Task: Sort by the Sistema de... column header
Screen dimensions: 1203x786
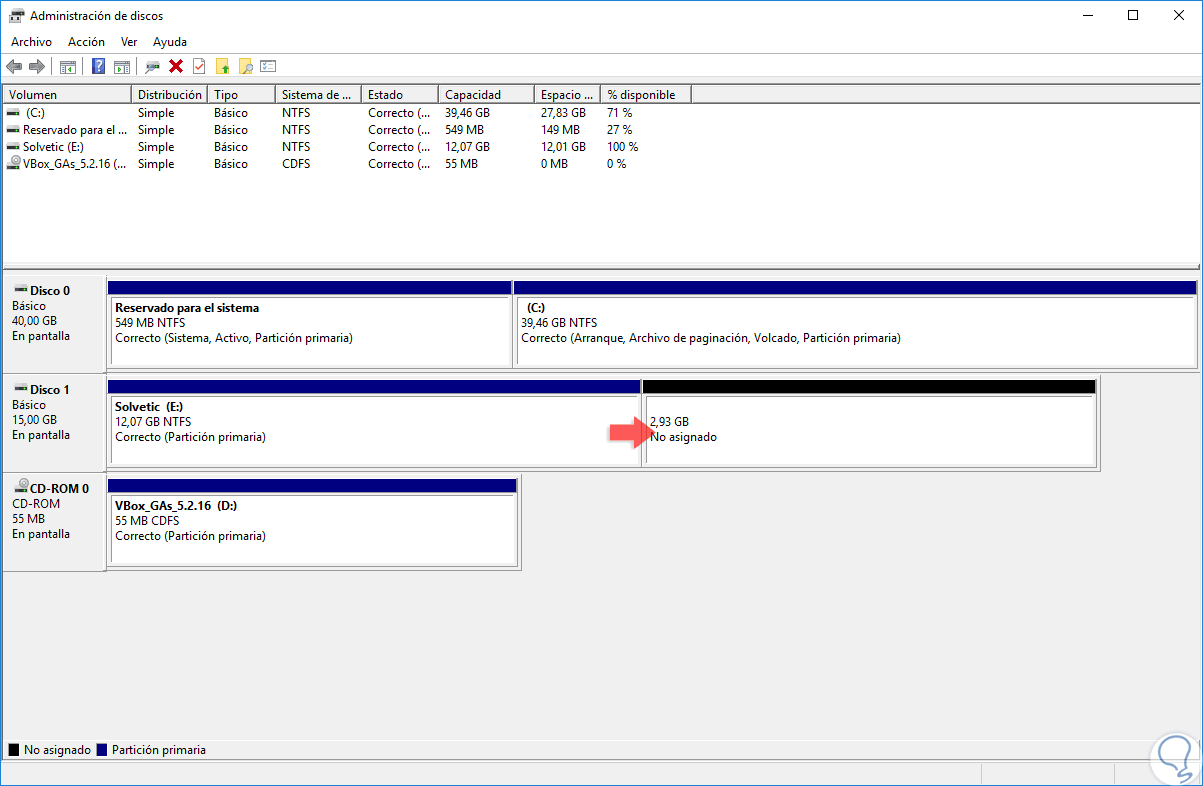Action: 318,95
